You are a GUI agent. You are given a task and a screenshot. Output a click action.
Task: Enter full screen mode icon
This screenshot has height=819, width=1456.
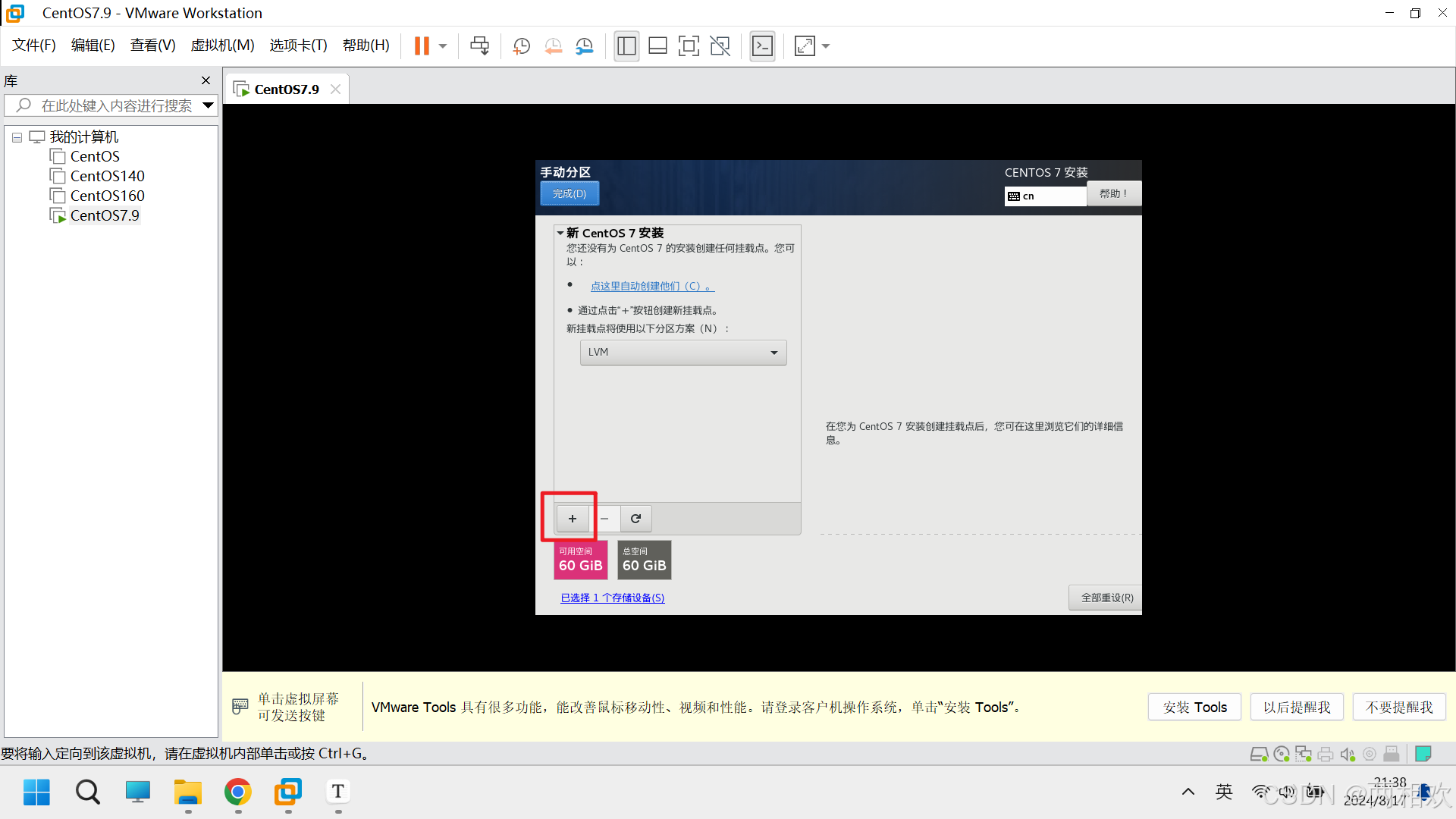(x=689, y=46)
